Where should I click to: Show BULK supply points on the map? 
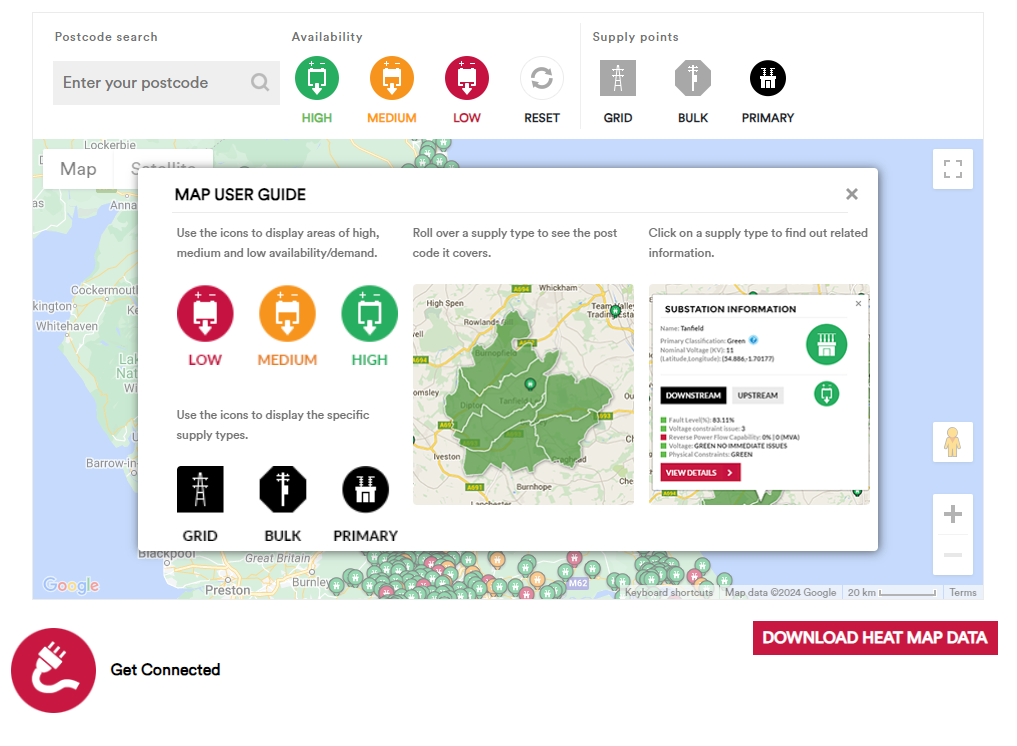[x=692, y=77]
